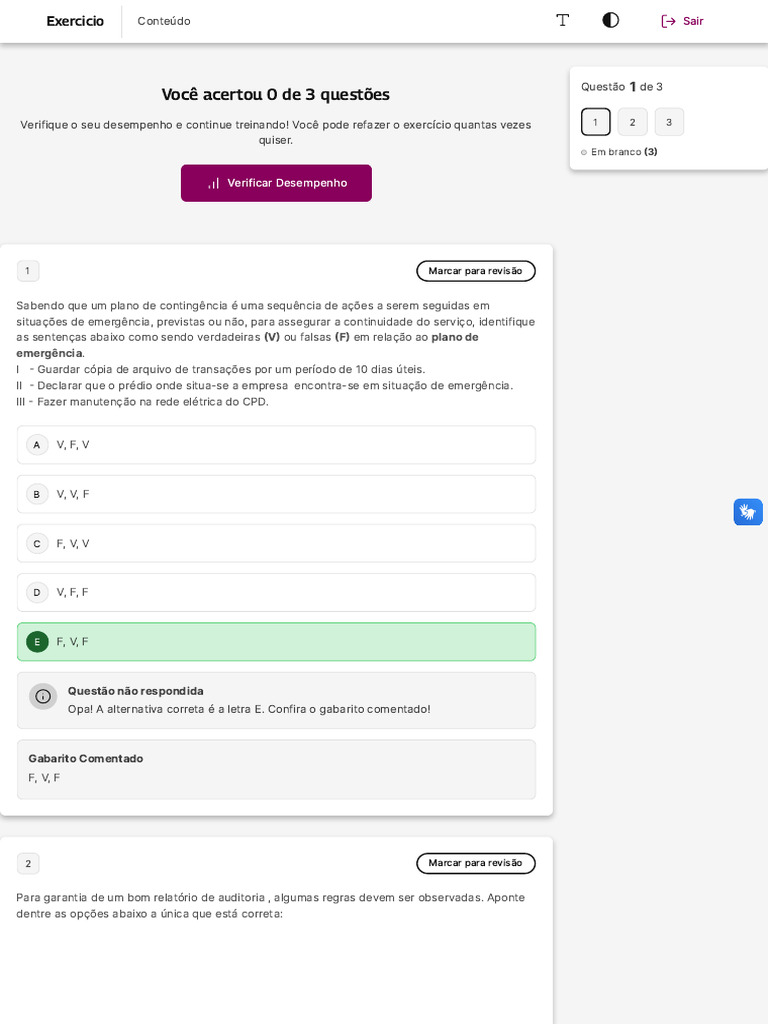Toggle the high contrast mode icon
Image resolution: width=768 pixels, height=1024 pixels.
[611, 20]
